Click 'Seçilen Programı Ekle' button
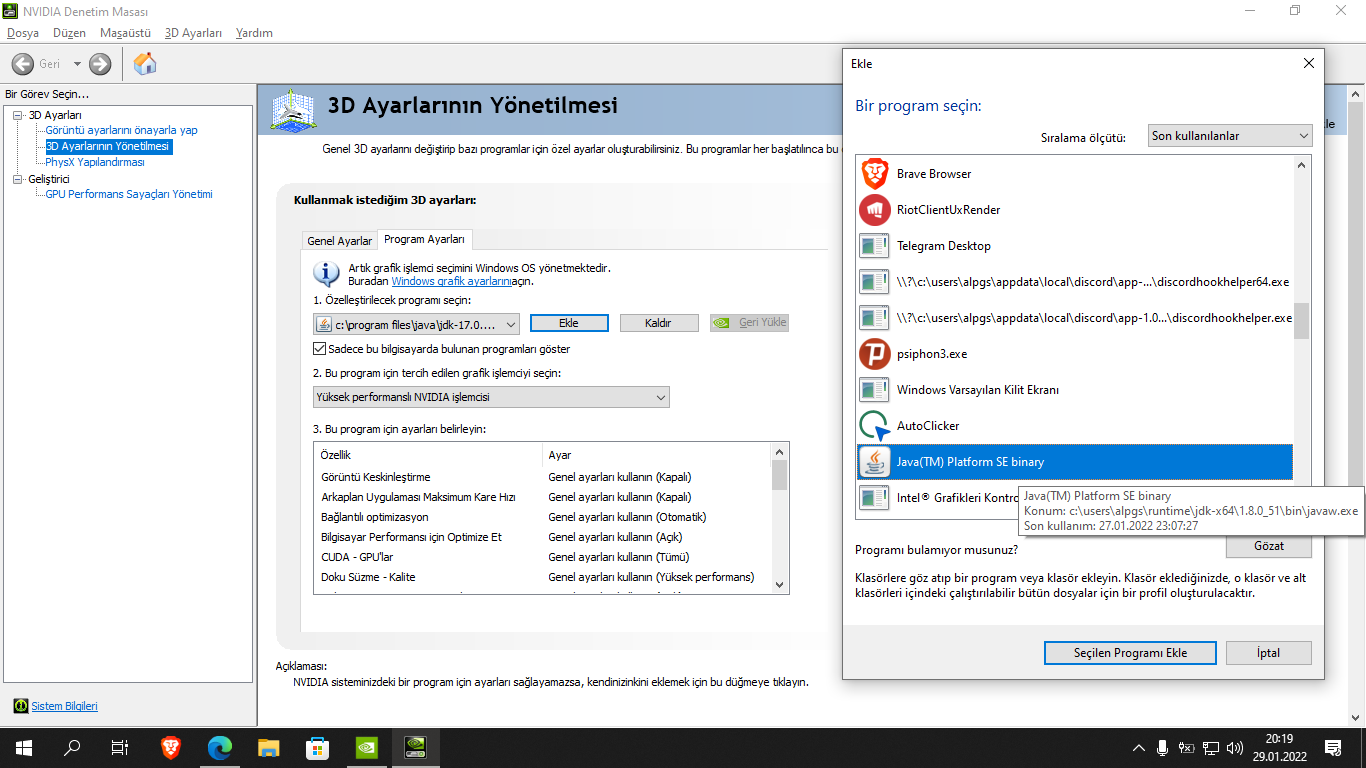The image size is (1366, 768). pos(1131,653)
